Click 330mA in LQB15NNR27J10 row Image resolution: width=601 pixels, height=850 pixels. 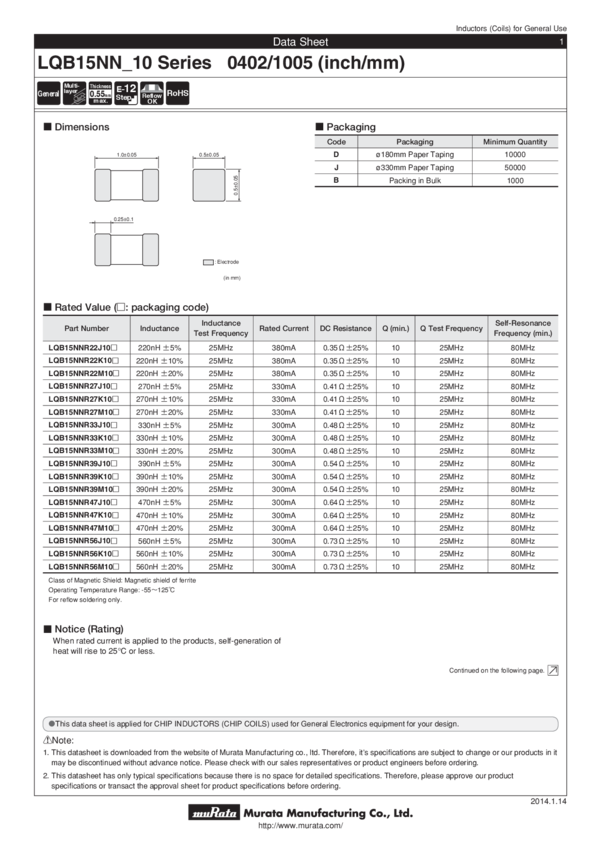(284, 387)
